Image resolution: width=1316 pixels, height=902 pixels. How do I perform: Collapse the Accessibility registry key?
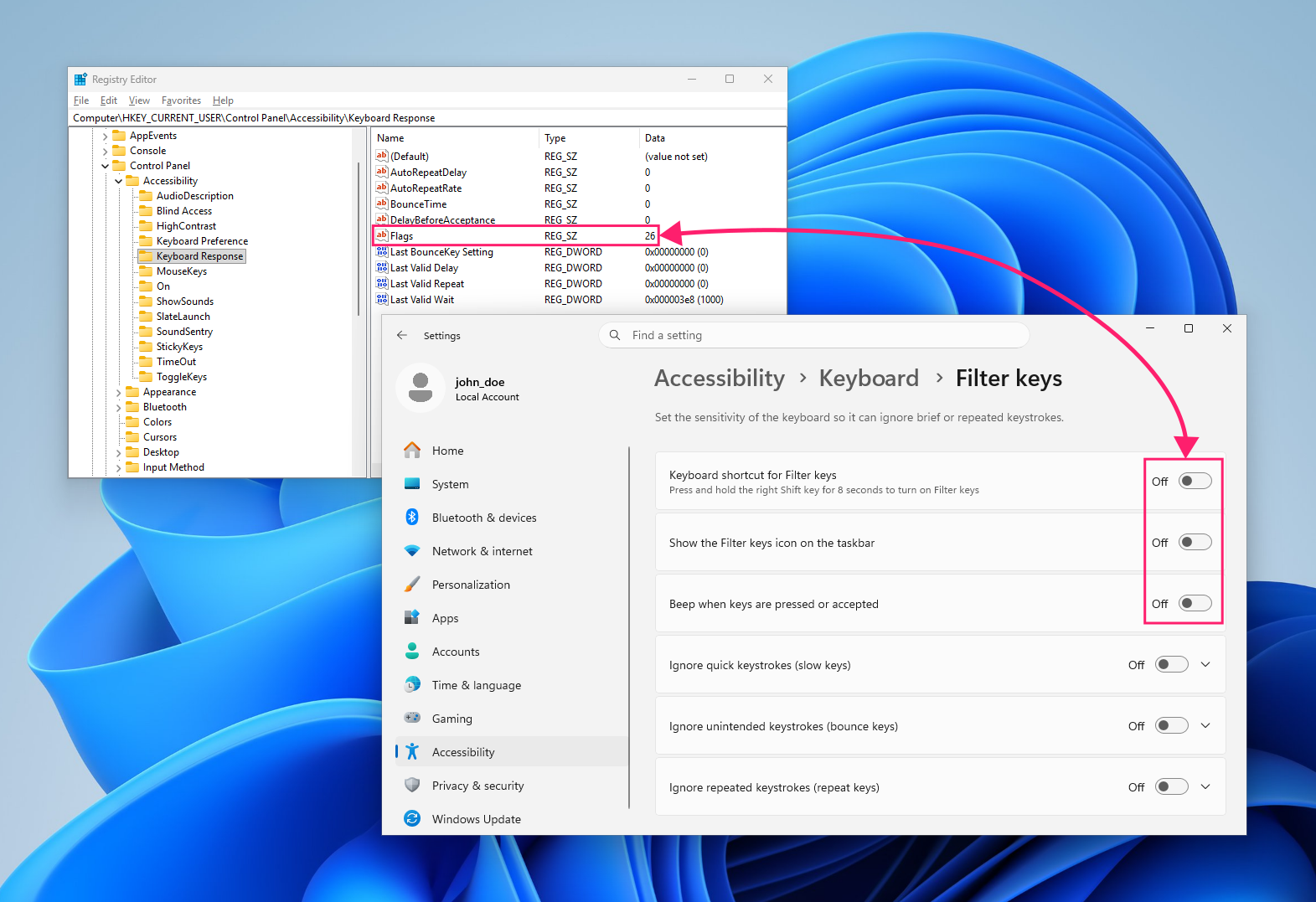click(119, 181)
